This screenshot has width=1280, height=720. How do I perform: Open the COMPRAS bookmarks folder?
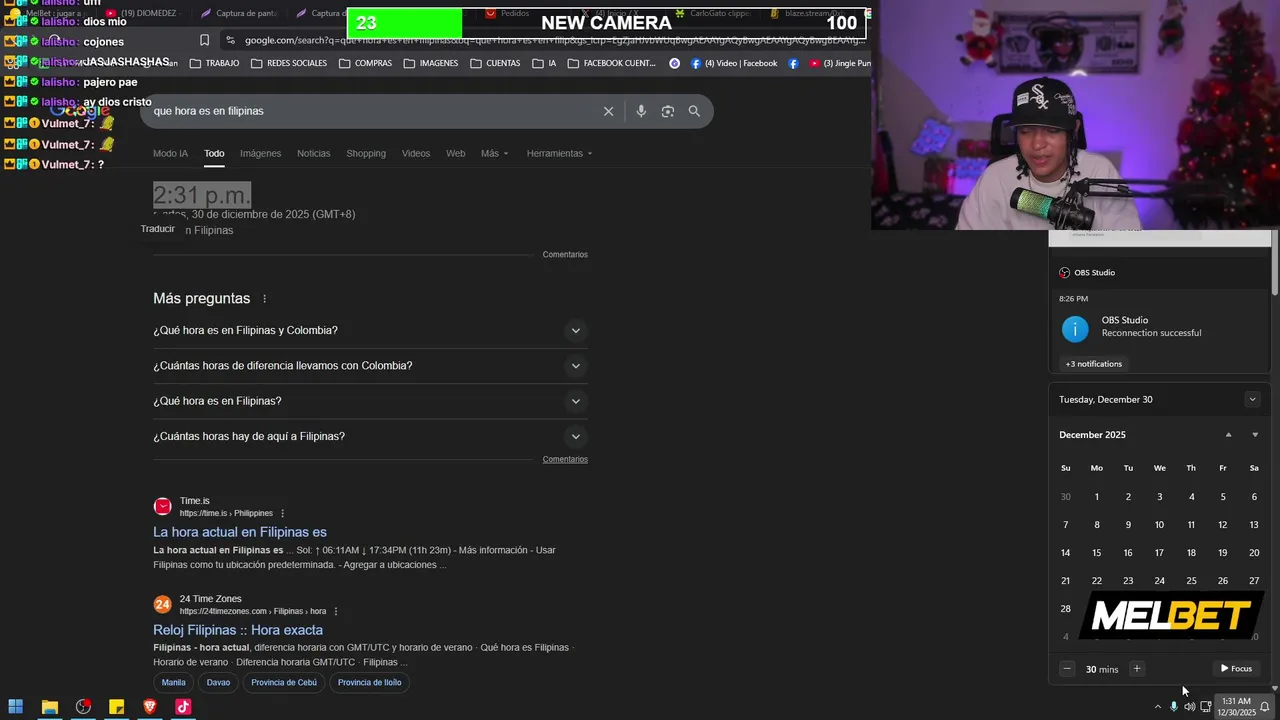pos(365,63)
